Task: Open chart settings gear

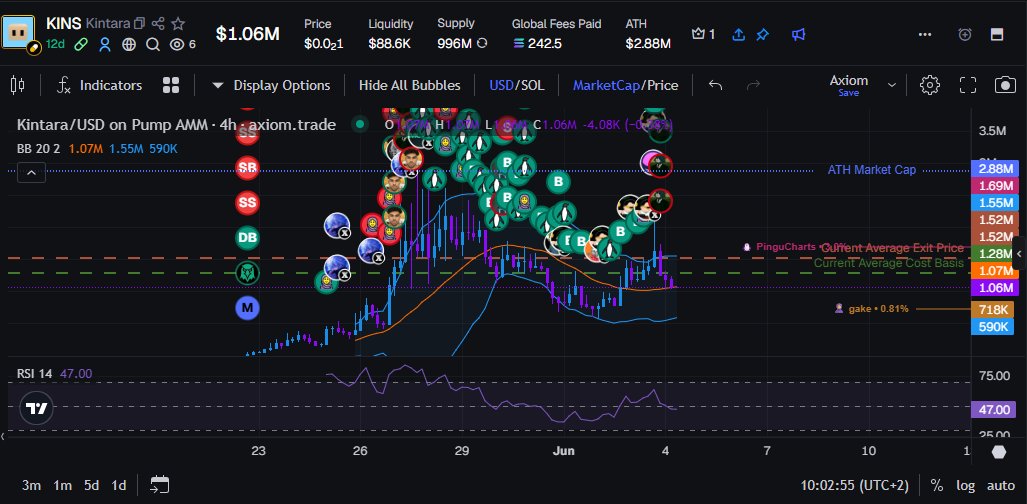Action: click(929, 85)
